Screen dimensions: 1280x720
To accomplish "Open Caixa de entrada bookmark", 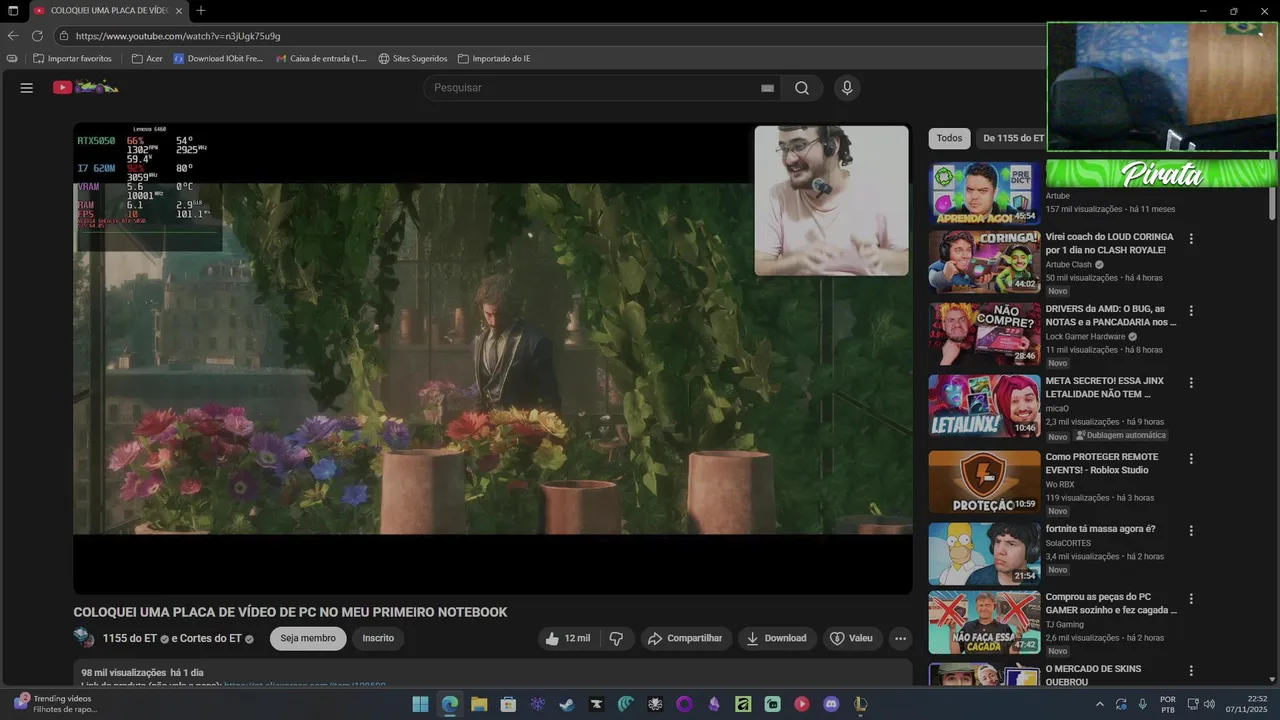I will [x=321, y=59].
